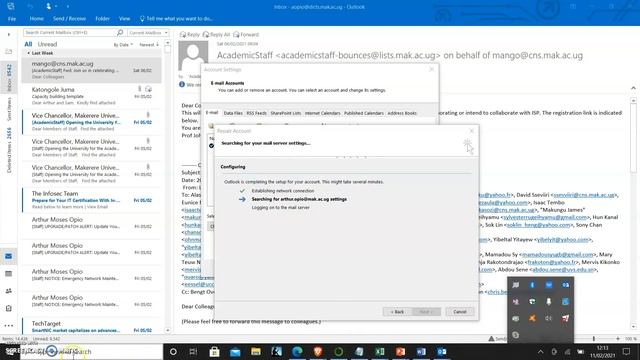Show hidden tray icons chevron

point(540,351)
